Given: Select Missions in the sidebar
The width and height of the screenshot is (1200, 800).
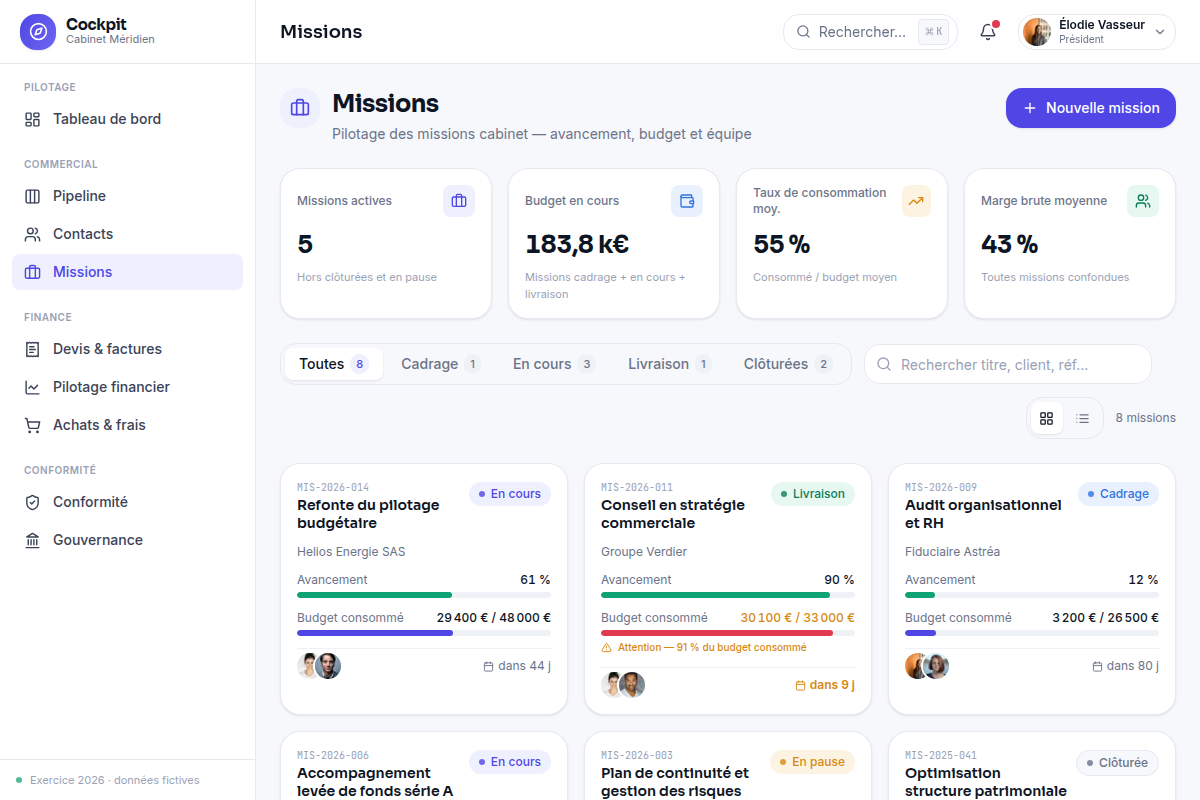Looking at the screenshot, I should tap(127, 272).
